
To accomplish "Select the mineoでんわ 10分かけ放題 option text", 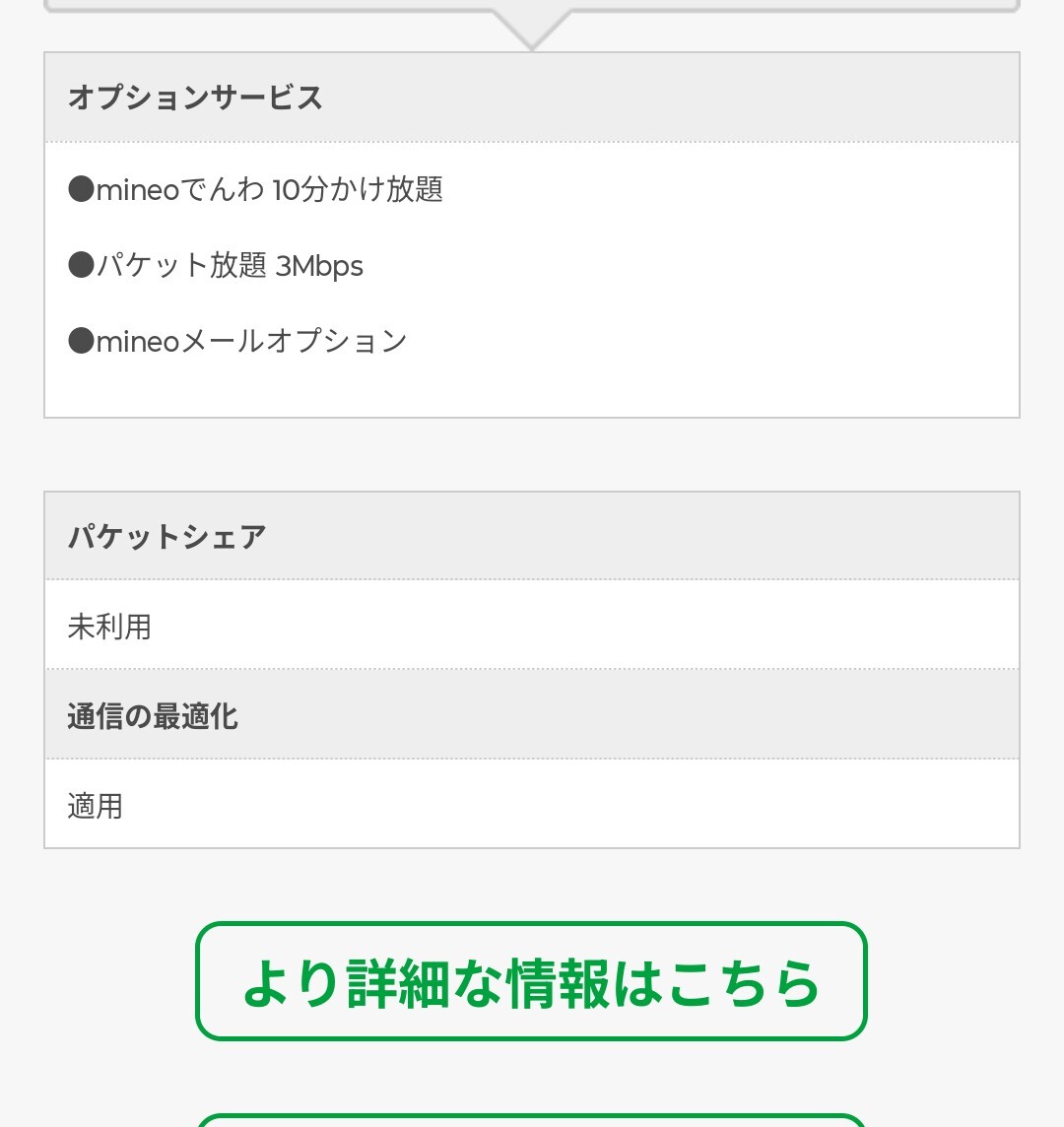I will click(x=269, y=189).
